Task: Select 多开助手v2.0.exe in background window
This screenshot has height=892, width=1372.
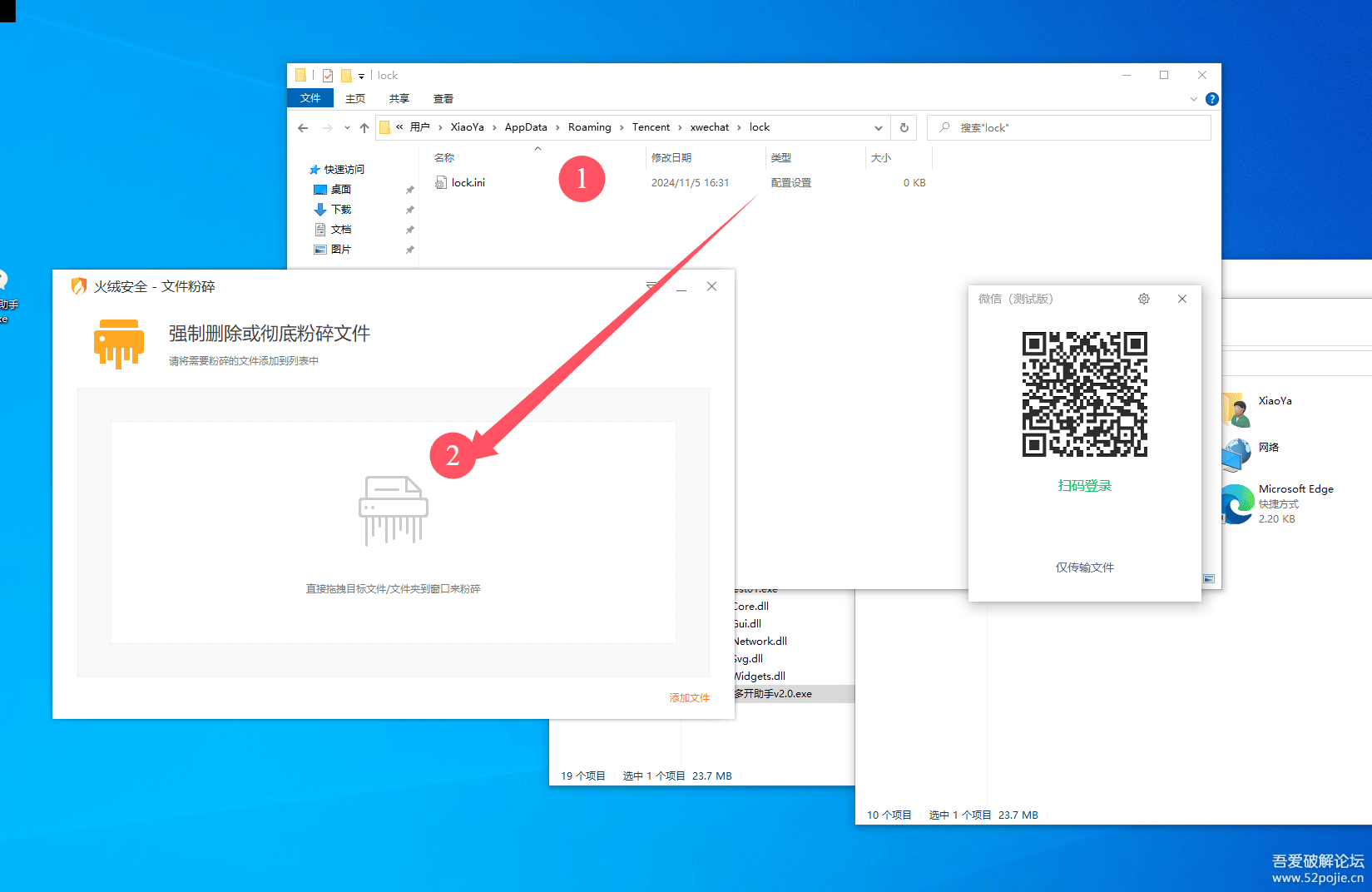Action: [x=773, y=694]
